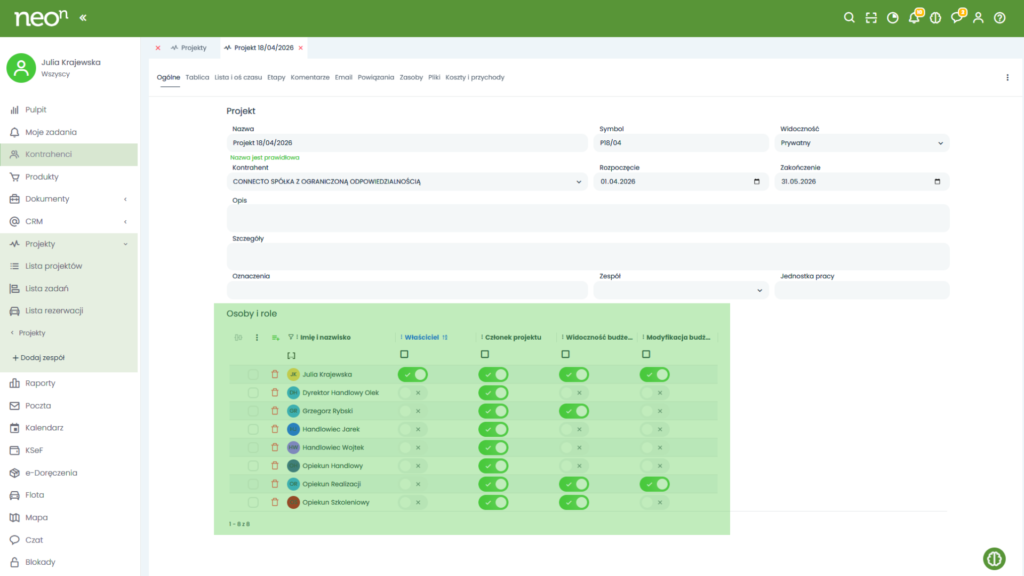This screenshot has height=576, width=1024.
Task: Disable Członek projektu for Opiekun Handlowy
Action: (493, 466)
